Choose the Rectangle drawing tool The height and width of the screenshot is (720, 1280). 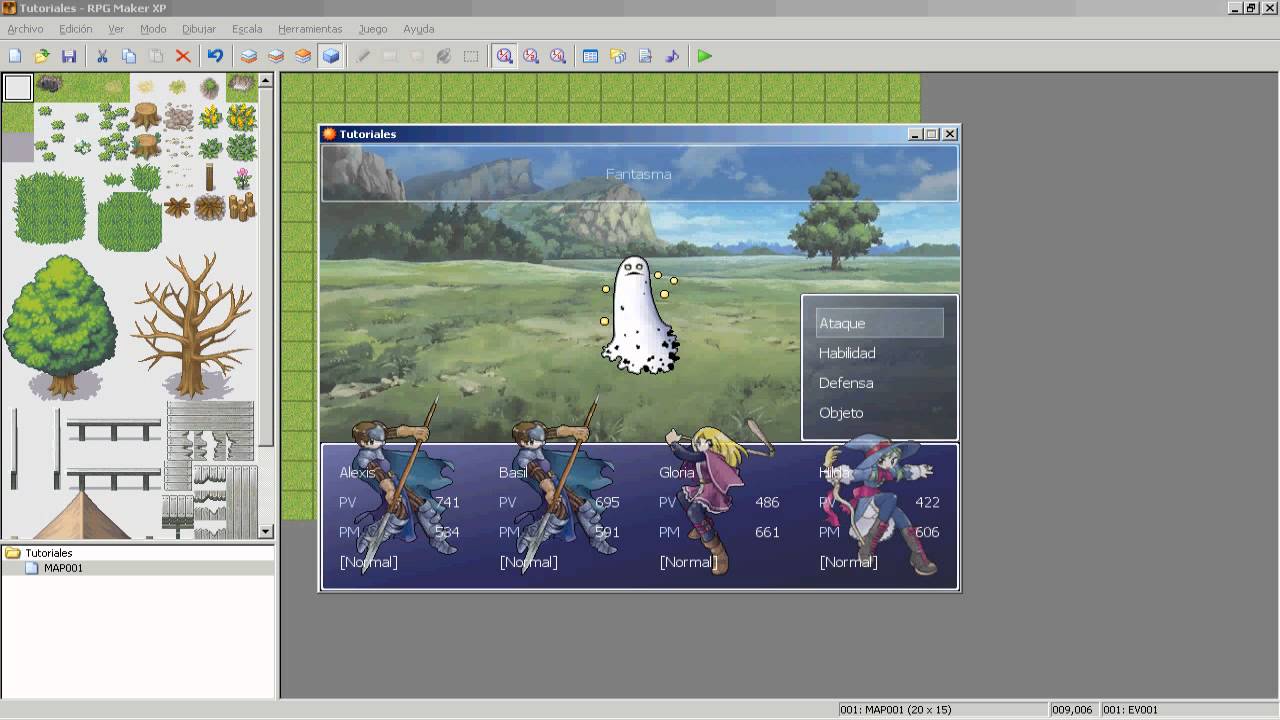(390, 56)
